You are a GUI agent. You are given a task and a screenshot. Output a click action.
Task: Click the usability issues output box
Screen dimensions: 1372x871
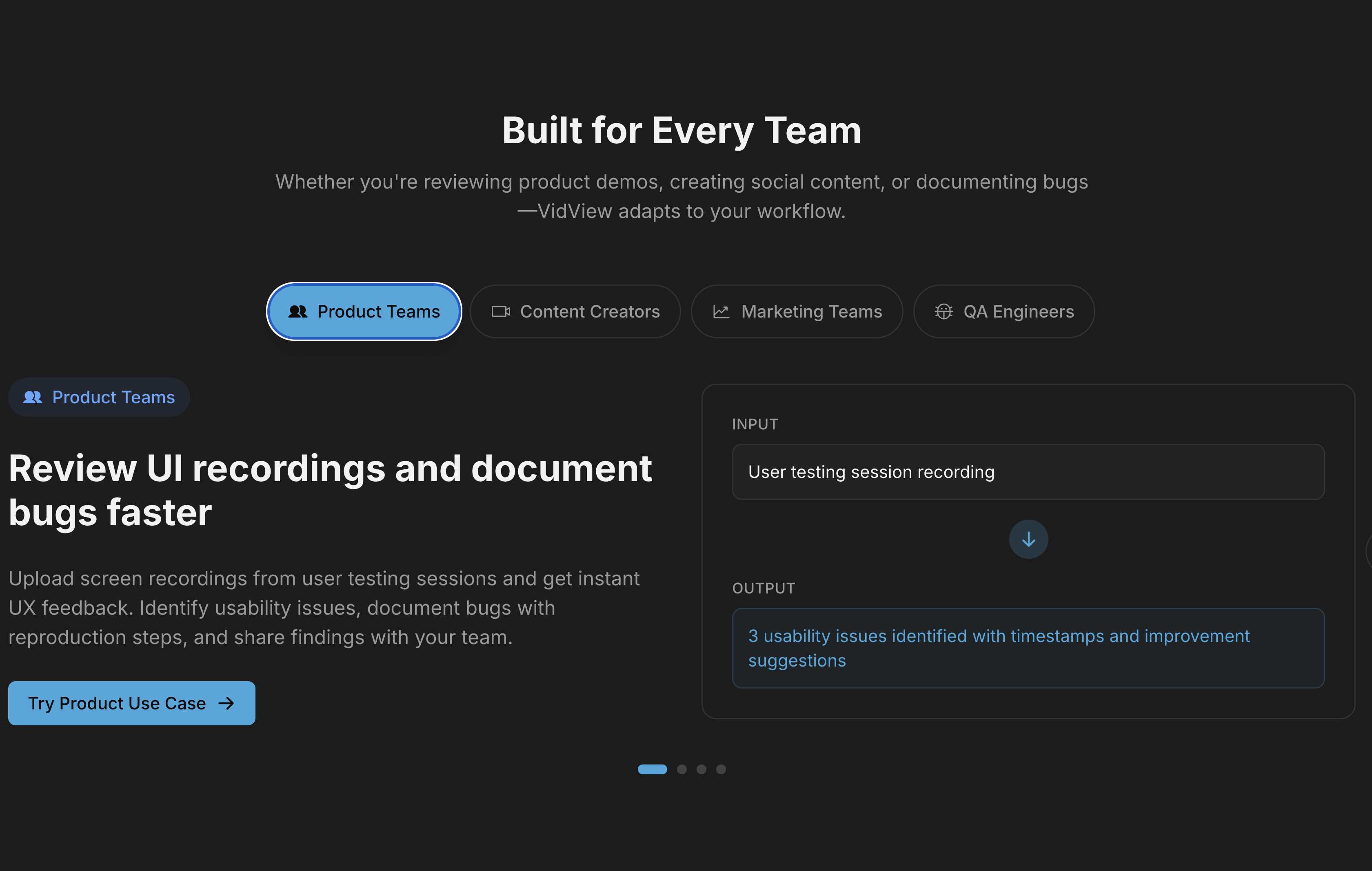click(1028, 648)
